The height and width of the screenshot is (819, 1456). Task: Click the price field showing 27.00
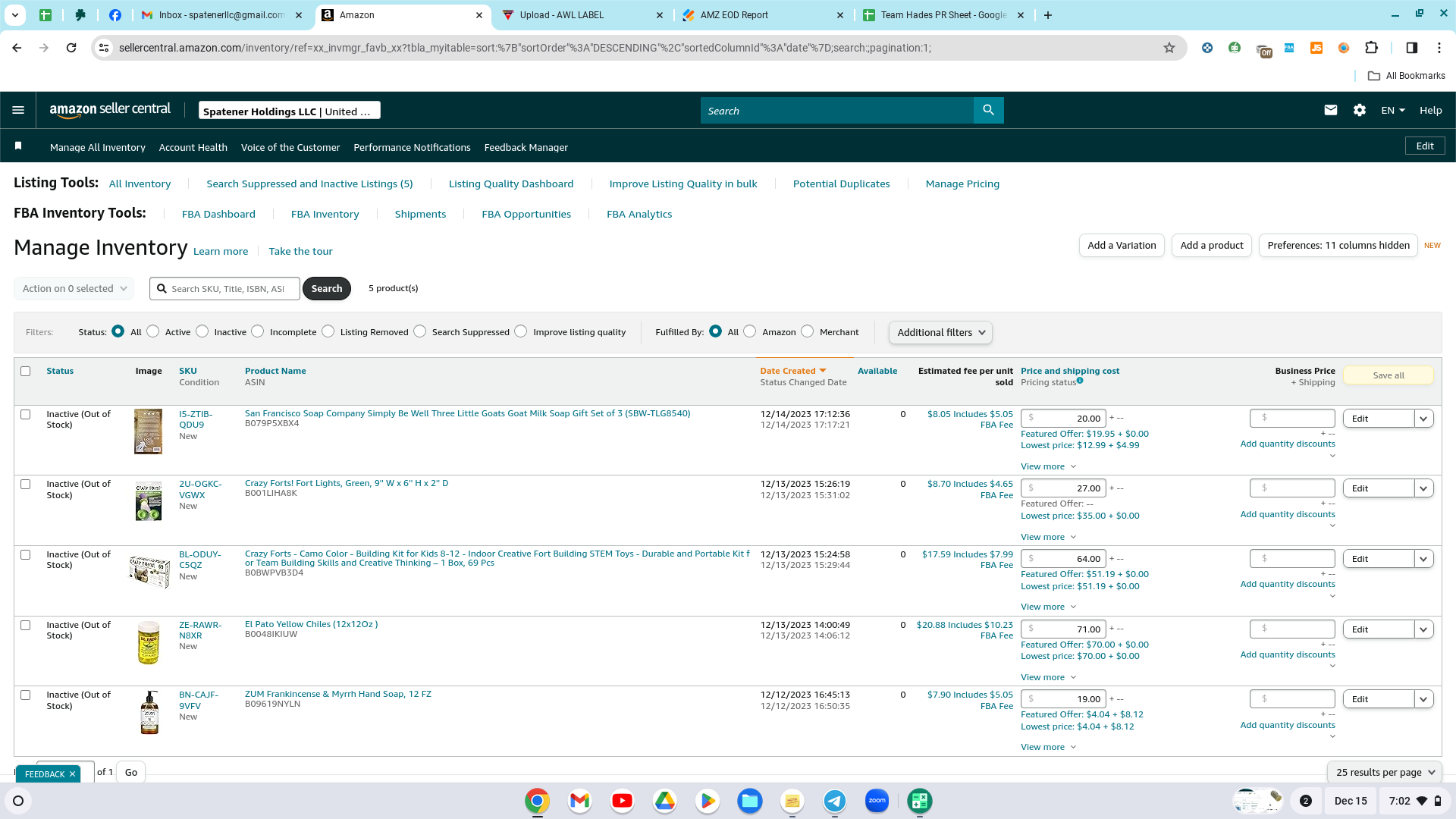pyautogui.click(x=1063, y=488)
